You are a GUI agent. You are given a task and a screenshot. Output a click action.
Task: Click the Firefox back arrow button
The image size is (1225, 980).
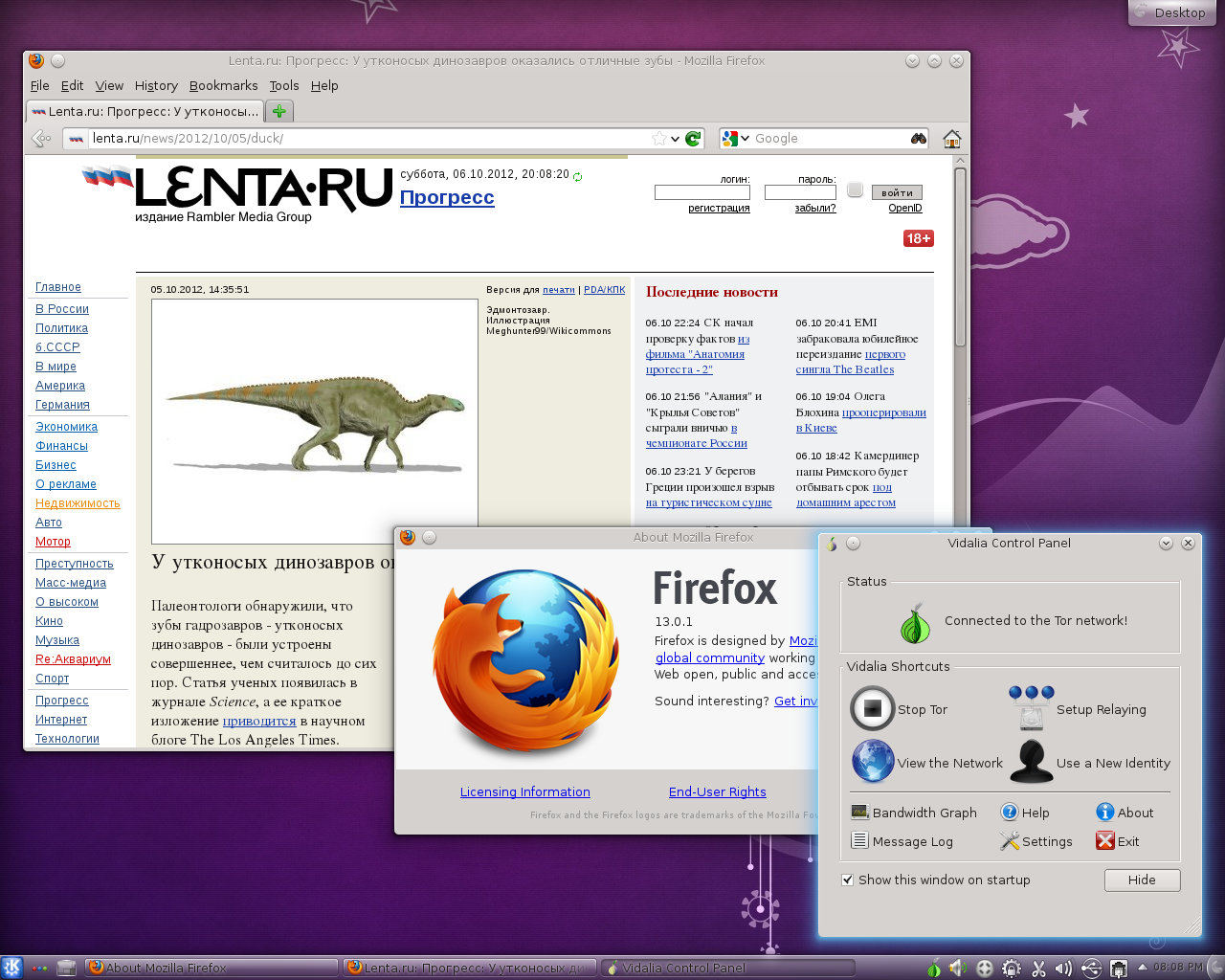coord(41,139)
